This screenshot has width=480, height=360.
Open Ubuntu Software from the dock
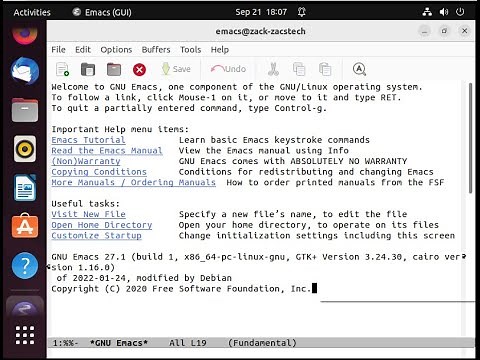(x=25, y=226)
